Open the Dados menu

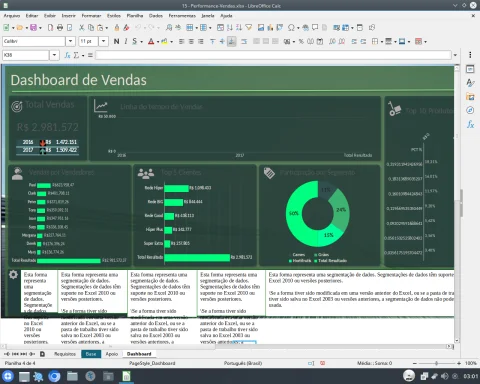click(x=156, y=16)
